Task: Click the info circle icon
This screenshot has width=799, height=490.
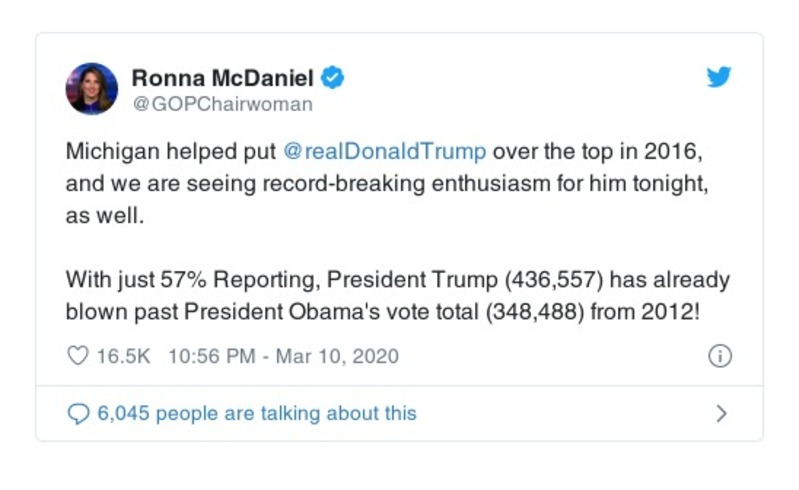Action: click(720, 356)
